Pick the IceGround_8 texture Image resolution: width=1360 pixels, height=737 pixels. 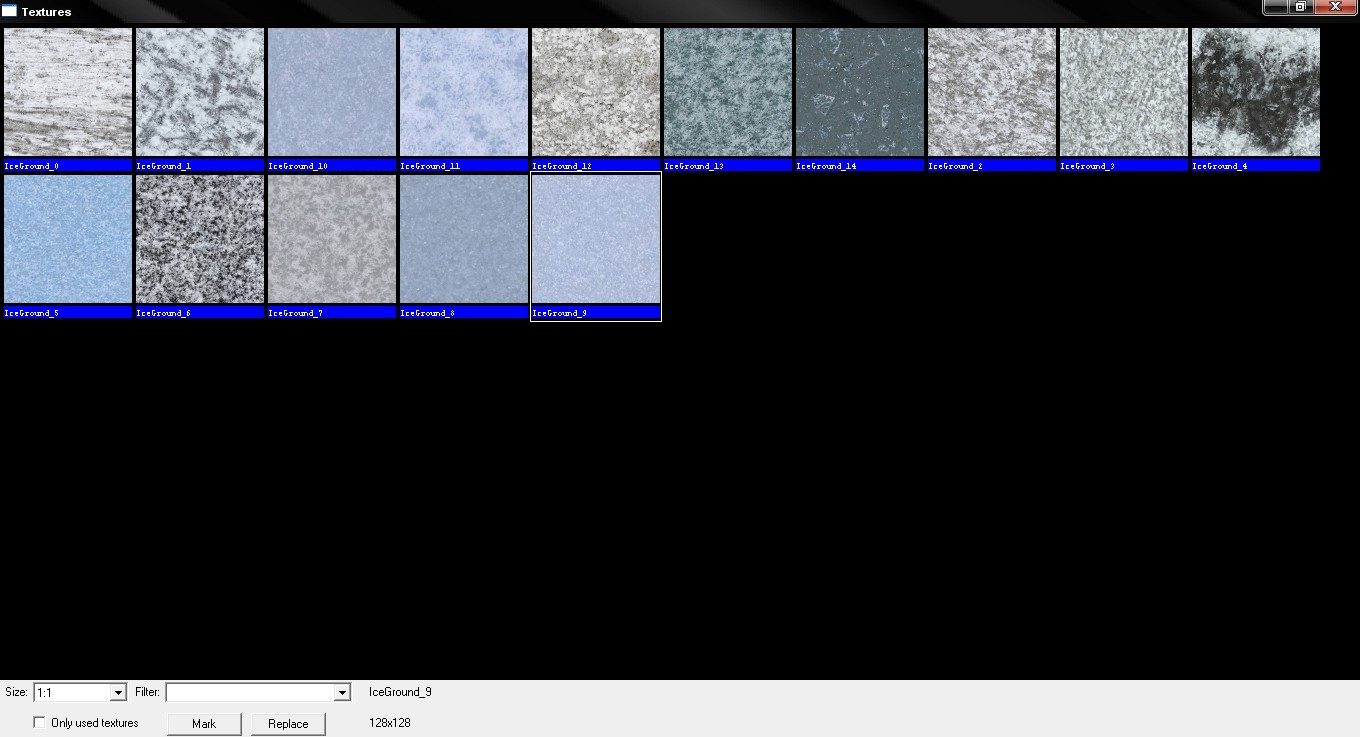(464, 239)
